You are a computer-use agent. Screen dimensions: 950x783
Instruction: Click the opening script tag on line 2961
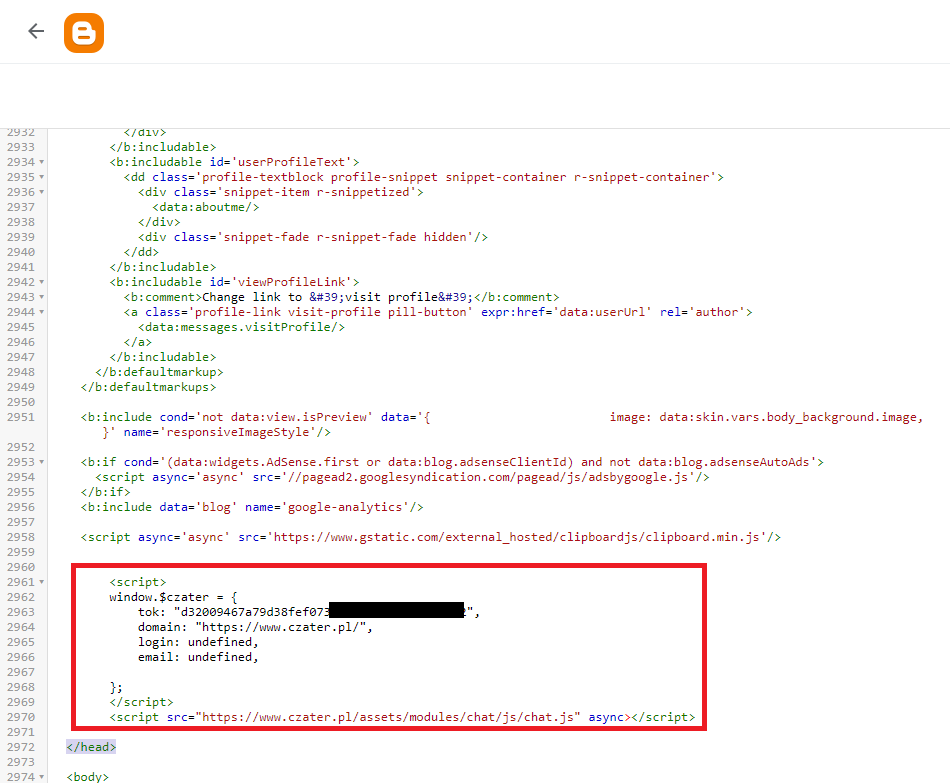coord(138,582)
